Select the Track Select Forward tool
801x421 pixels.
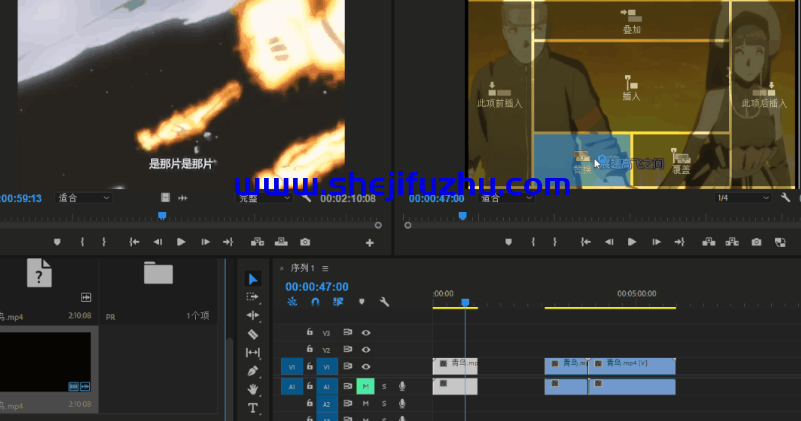[x=252, y=297]
